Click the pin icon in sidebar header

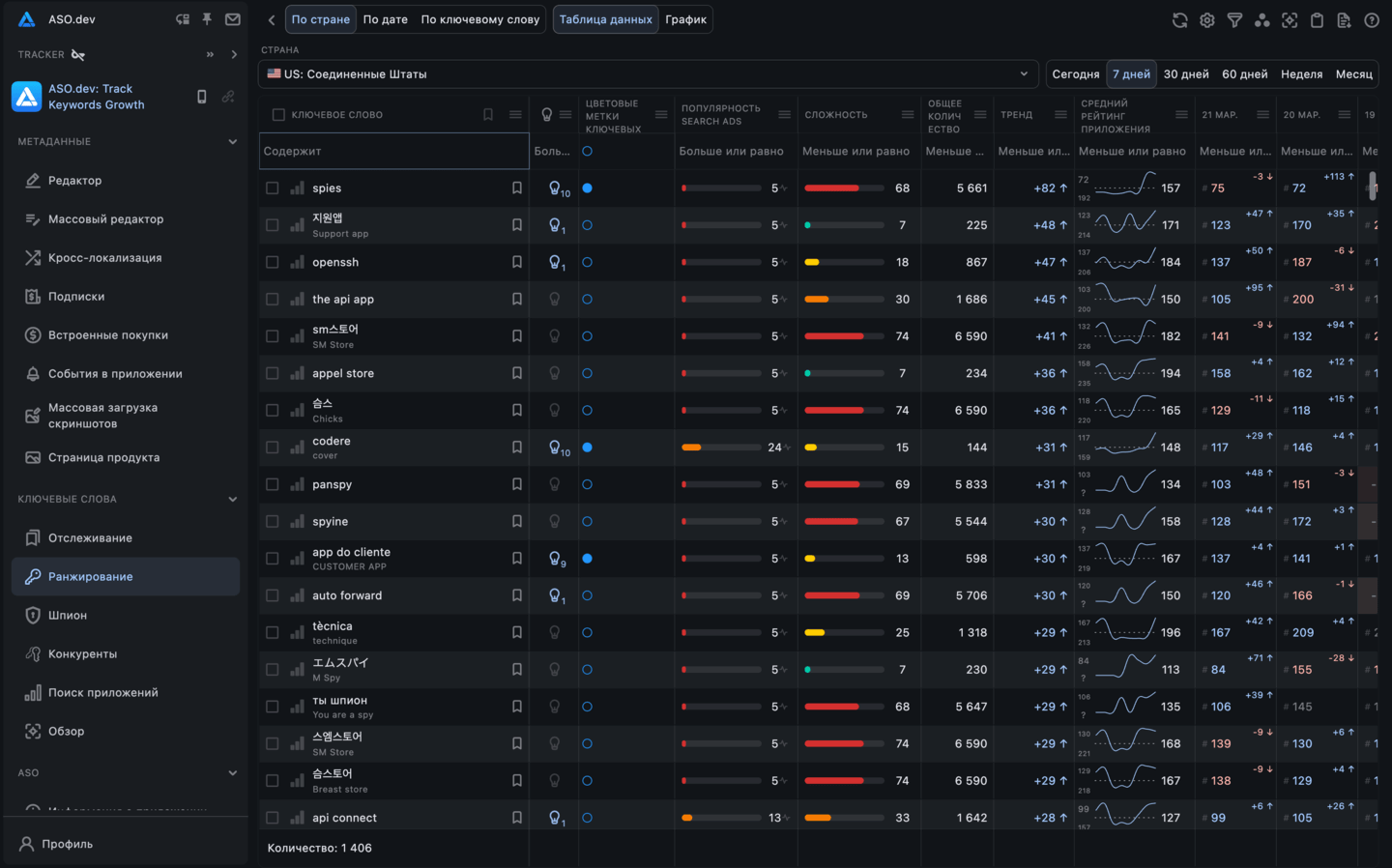[207, 19]
